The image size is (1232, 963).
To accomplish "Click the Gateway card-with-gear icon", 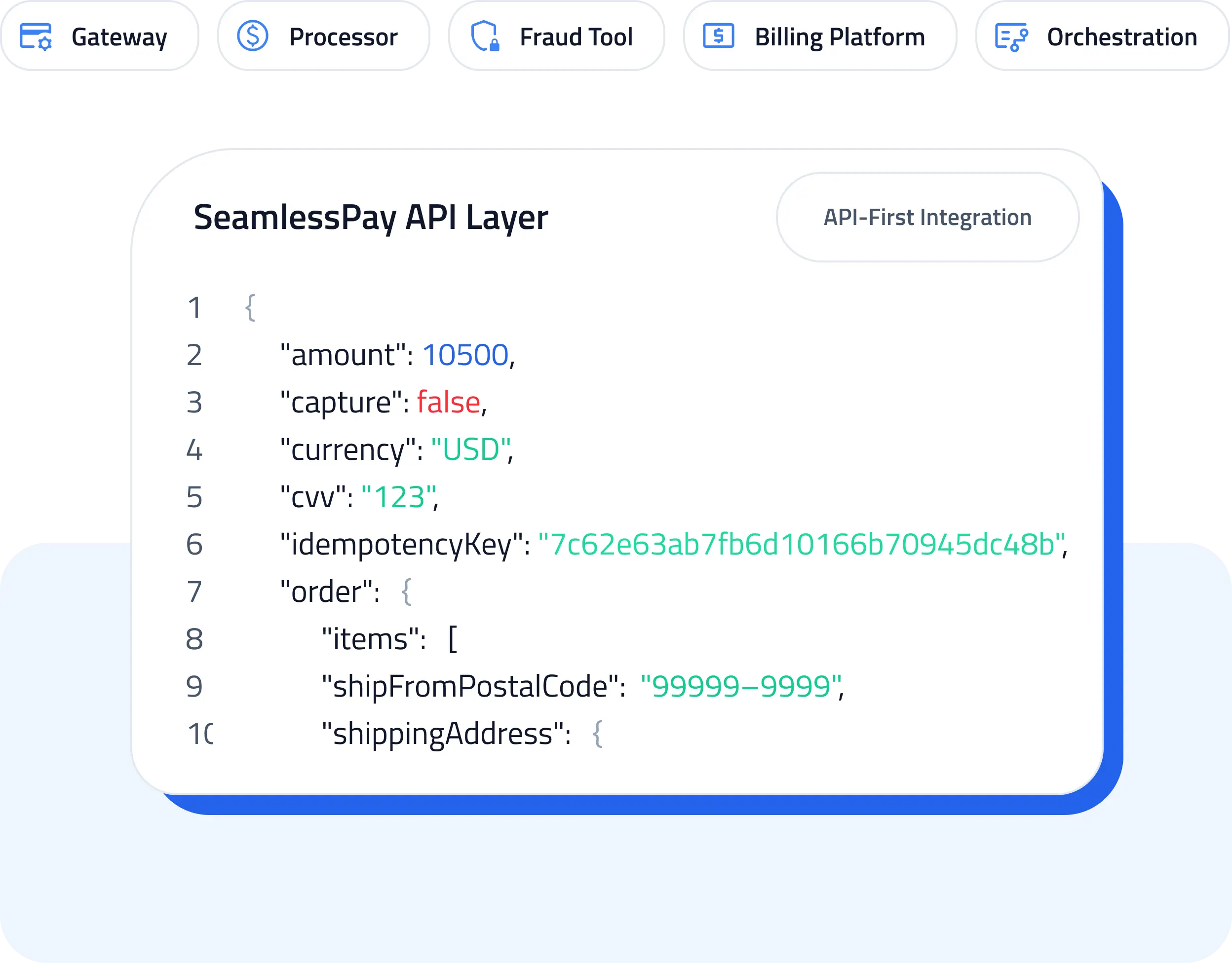I will (36, 37).
